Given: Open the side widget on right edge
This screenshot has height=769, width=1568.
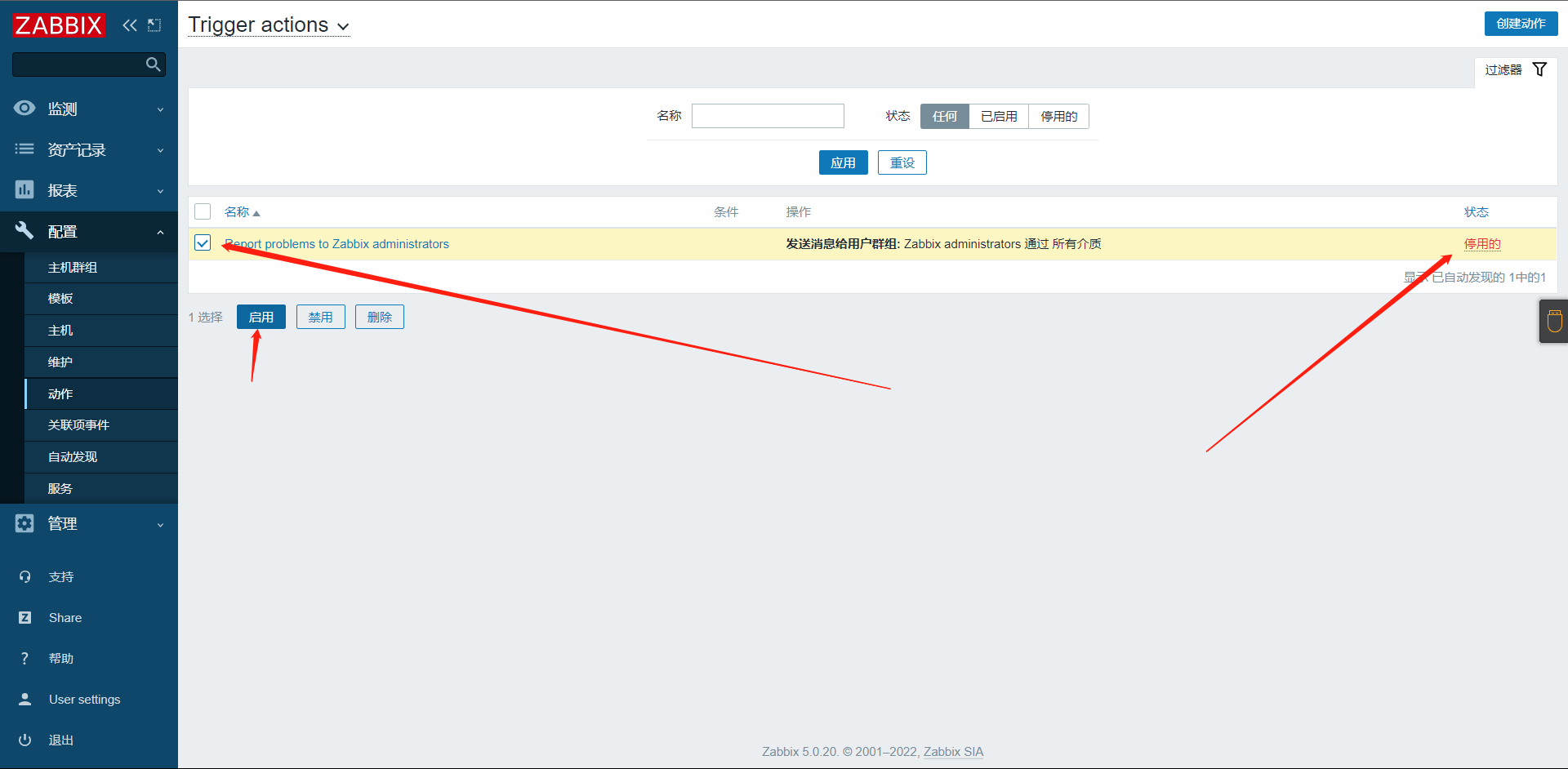Looking at the screenshot, I should pyautogui.click(x=1554, y=321).
